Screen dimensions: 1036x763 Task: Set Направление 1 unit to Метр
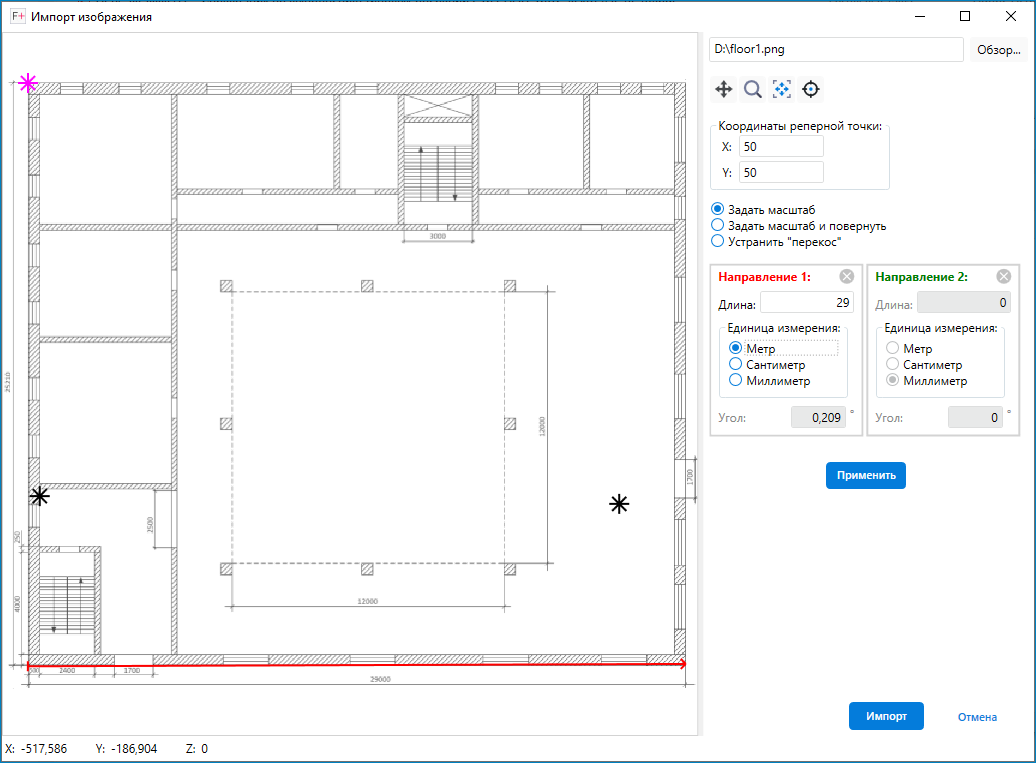coord(752,348)
